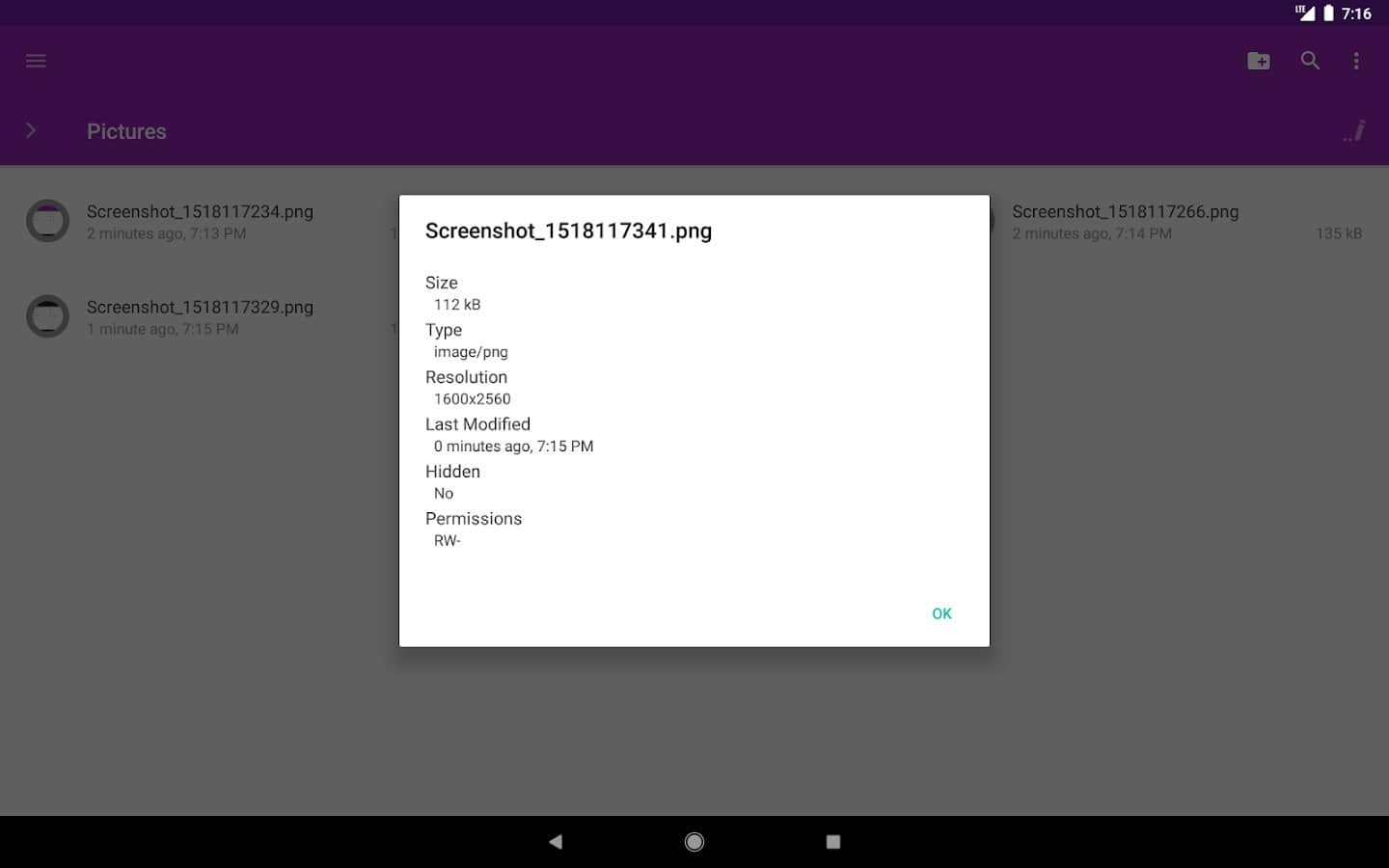Open file name Screenshot_1518117234.png

click(x=200, y=211)
